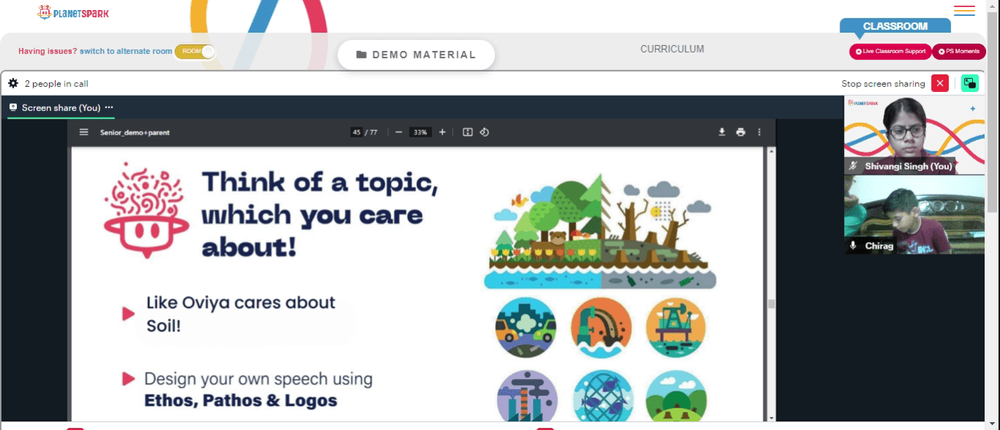1000x430 pixels.
Task: Zoom out the PDF with minus
Action: pos(399,132)
